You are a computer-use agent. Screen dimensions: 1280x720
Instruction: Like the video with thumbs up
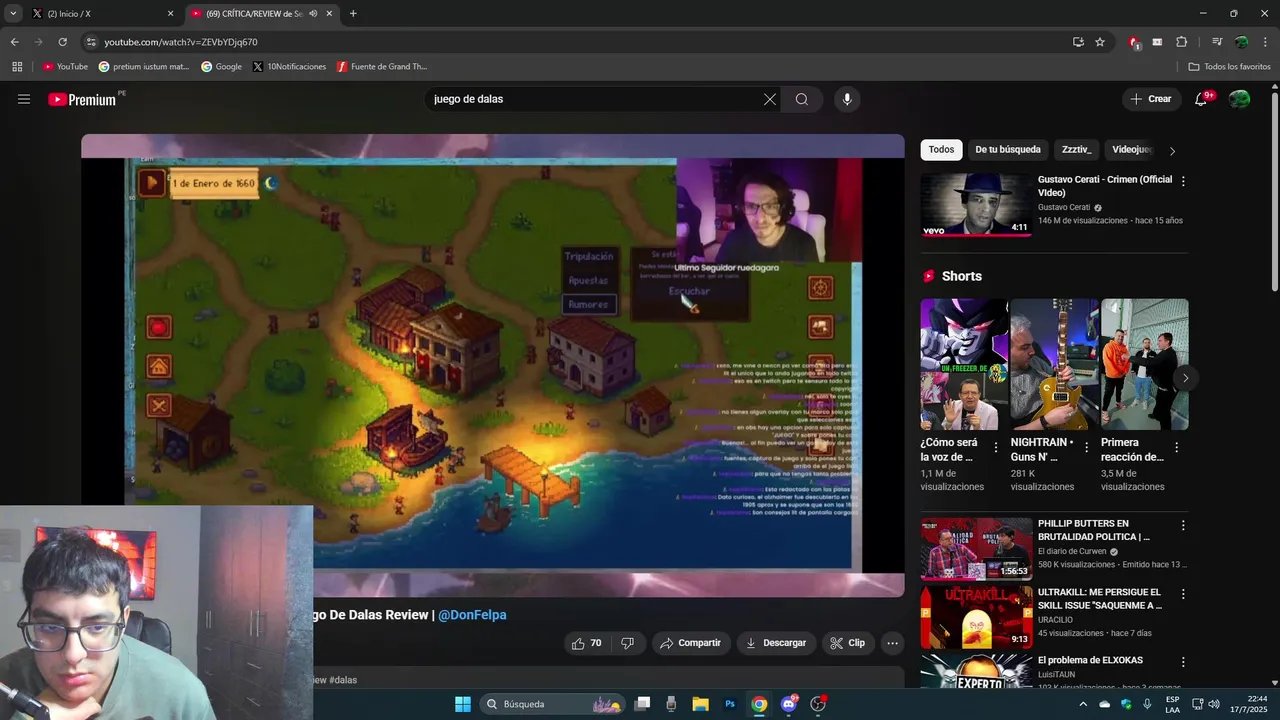(x=587, y=643)
